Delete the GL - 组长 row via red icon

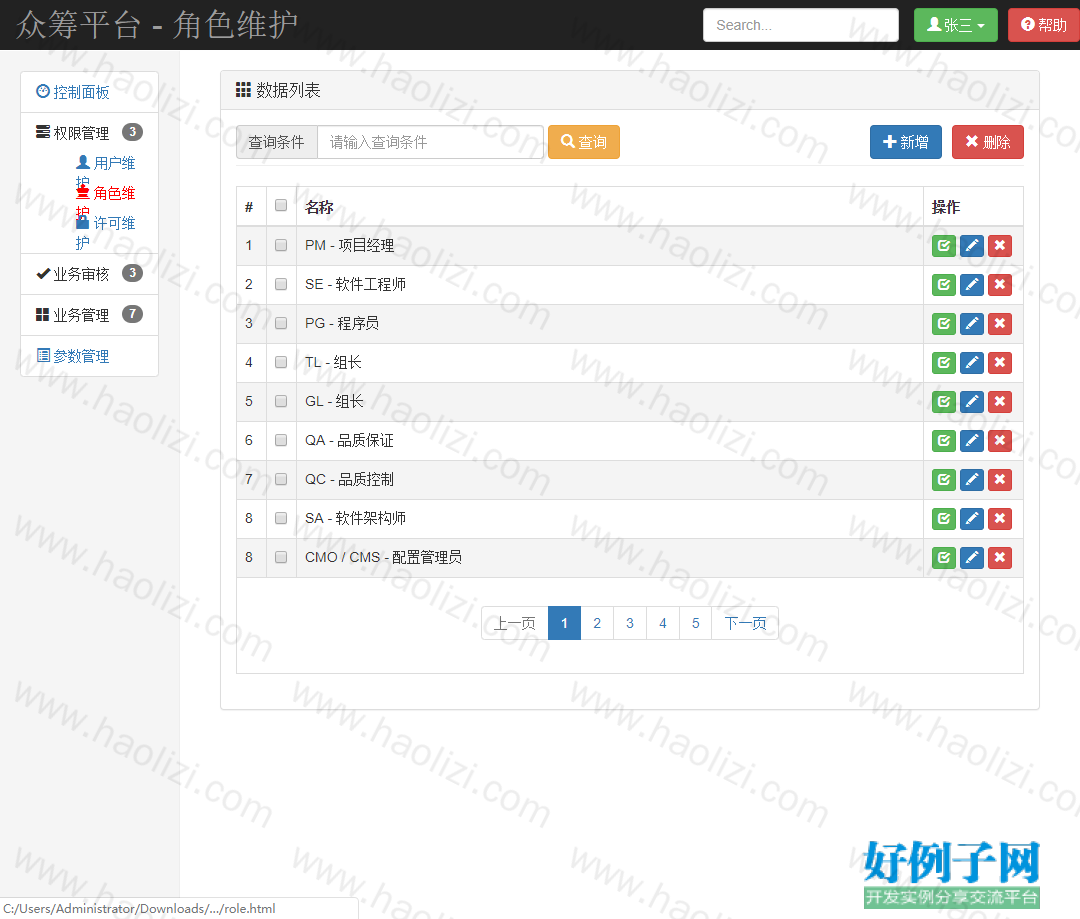pyautogui.click(x=1000, y=402)
